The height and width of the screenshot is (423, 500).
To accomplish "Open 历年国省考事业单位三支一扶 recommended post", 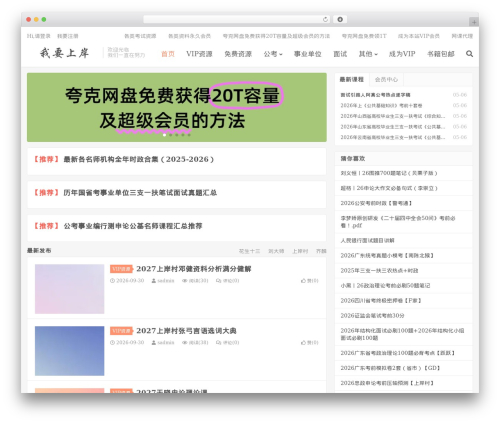I will click(140, 193).
